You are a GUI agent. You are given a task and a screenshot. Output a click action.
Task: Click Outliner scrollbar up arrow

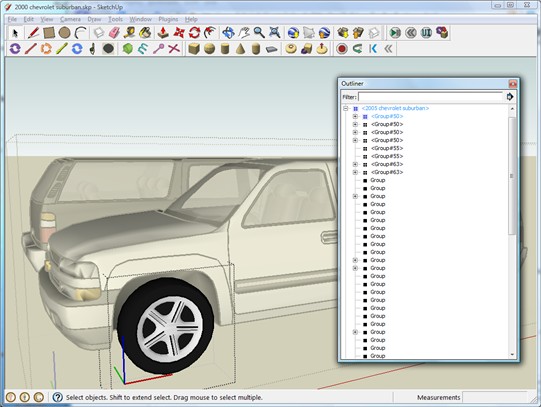pos(512,109)
